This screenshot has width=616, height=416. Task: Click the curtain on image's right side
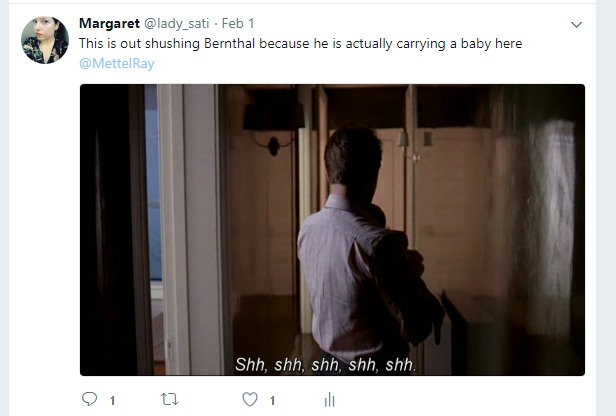point(548,228)
